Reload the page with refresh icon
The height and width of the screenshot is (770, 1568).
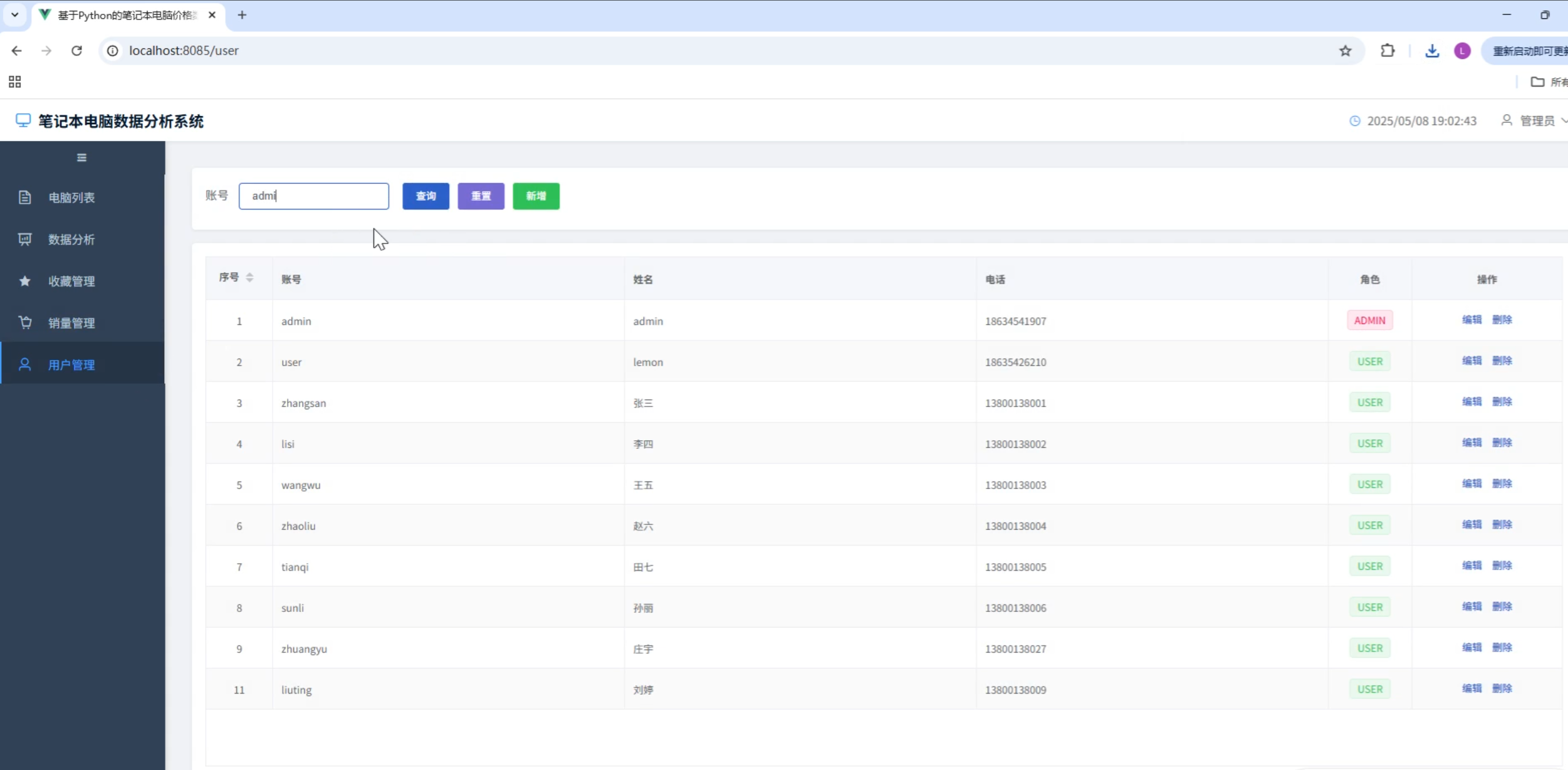[76, 51]
